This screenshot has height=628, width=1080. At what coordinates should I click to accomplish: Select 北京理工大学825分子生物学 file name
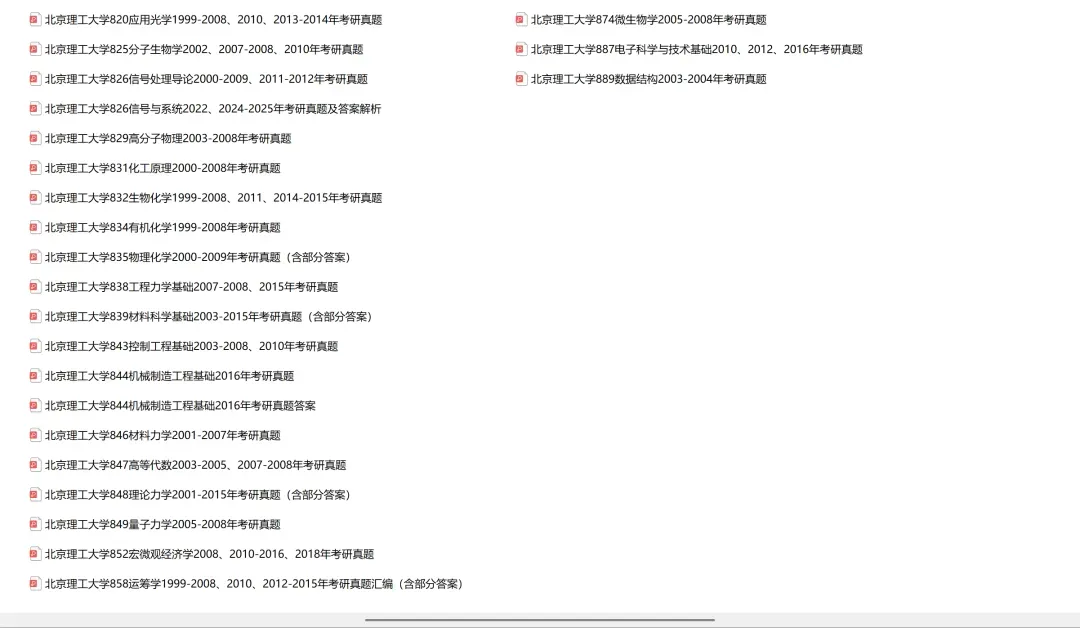click(x=204, y=50)
